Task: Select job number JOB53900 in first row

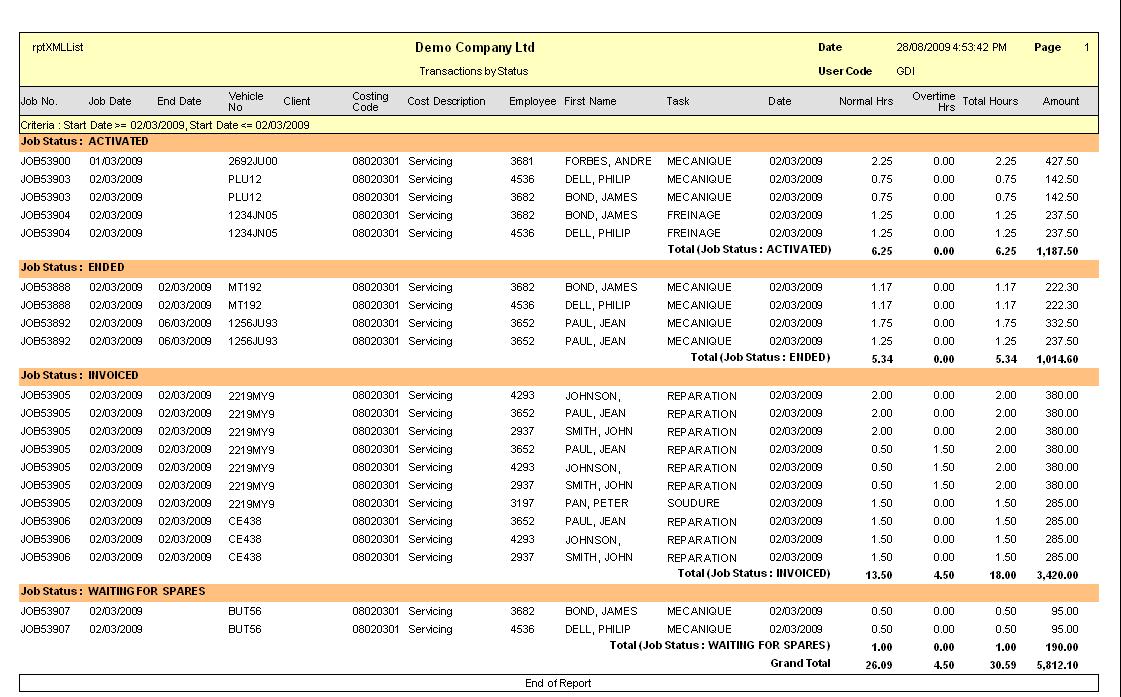Action: pos(45,161)
